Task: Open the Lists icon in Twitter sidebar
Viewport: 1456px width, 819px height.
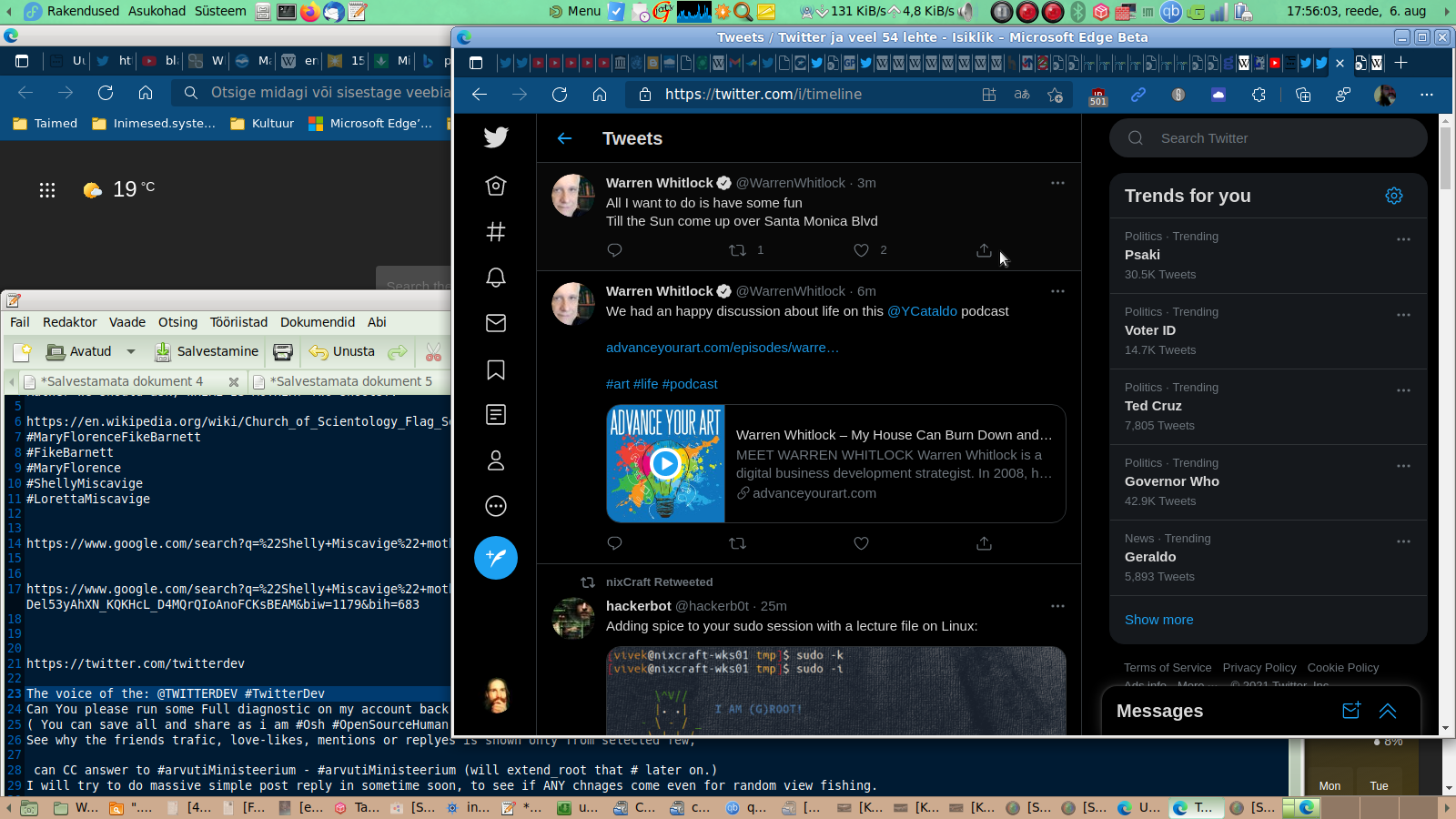Action: click(x=496, y=415)
